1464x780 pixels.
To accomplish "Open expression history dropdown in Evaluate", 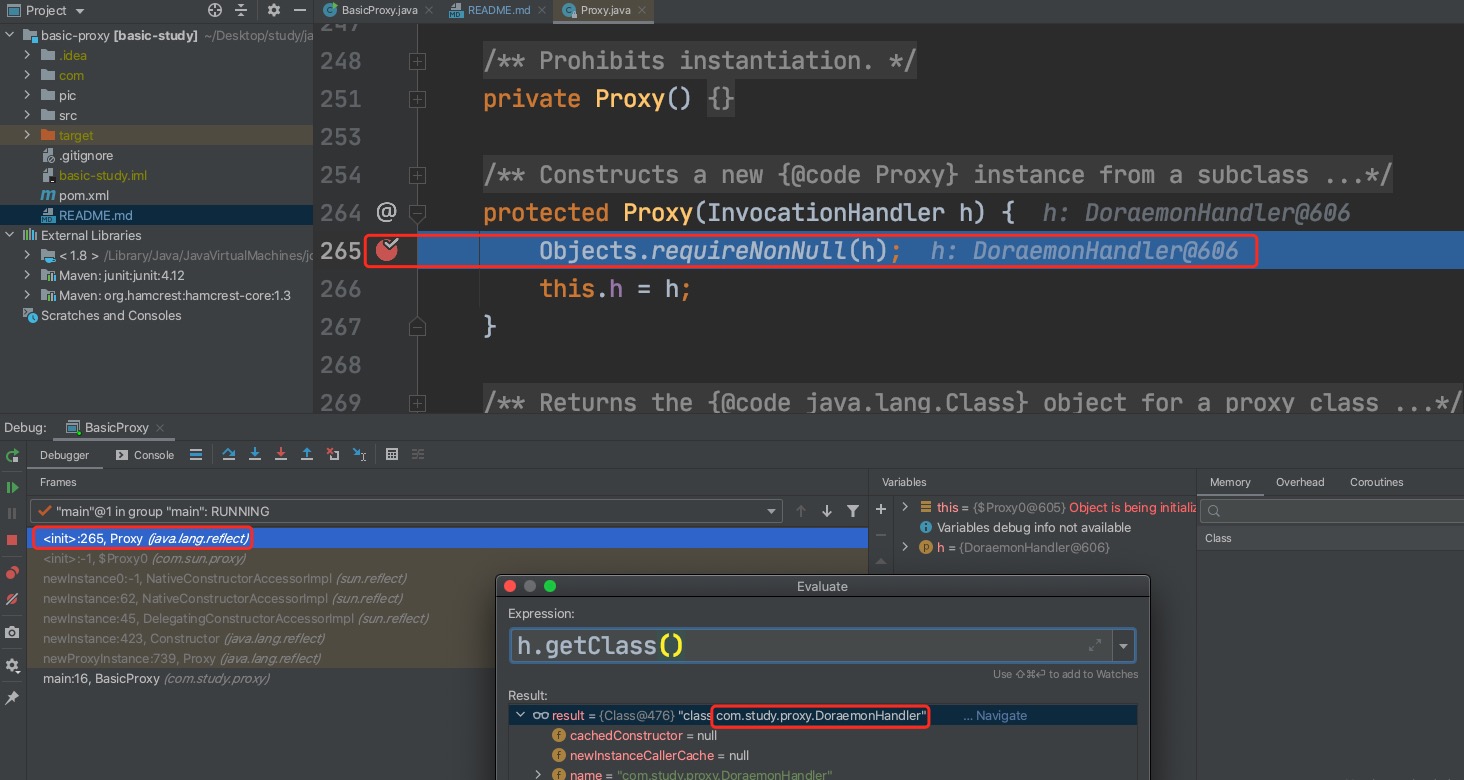I will (1124, 646).
